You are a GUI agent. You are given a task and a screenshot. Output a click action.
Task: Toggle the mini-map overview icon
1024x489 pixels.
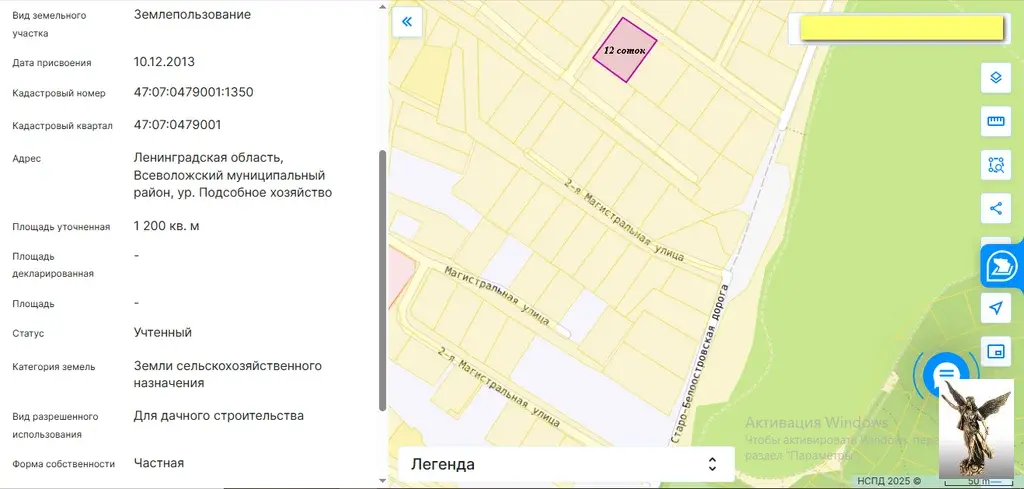click(995, 351)
